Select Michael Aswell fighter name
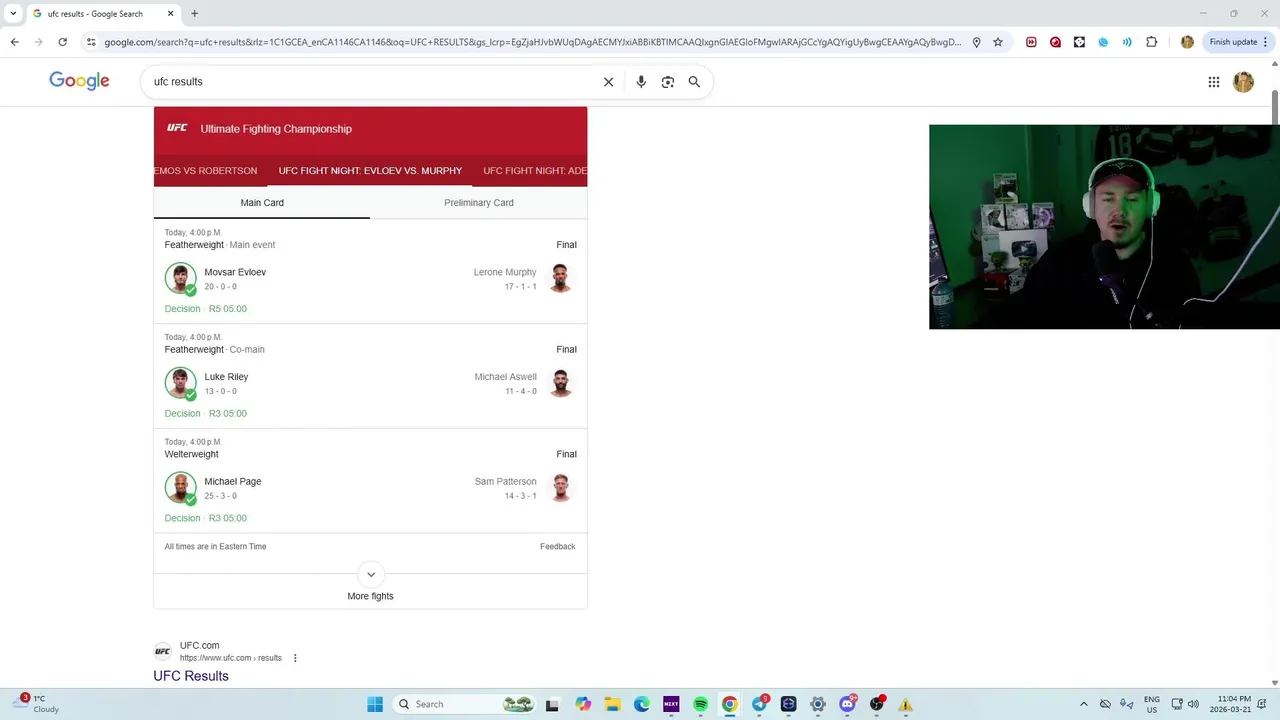Screen dimensions: 1280x720 [505, 377]
